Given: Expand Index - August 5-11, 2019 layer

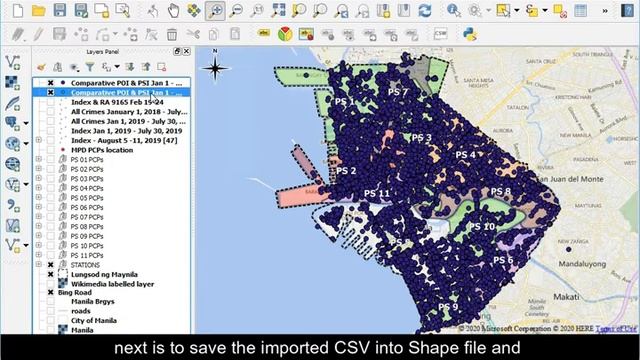Looking at the screenshot, I should coord(39,140).
